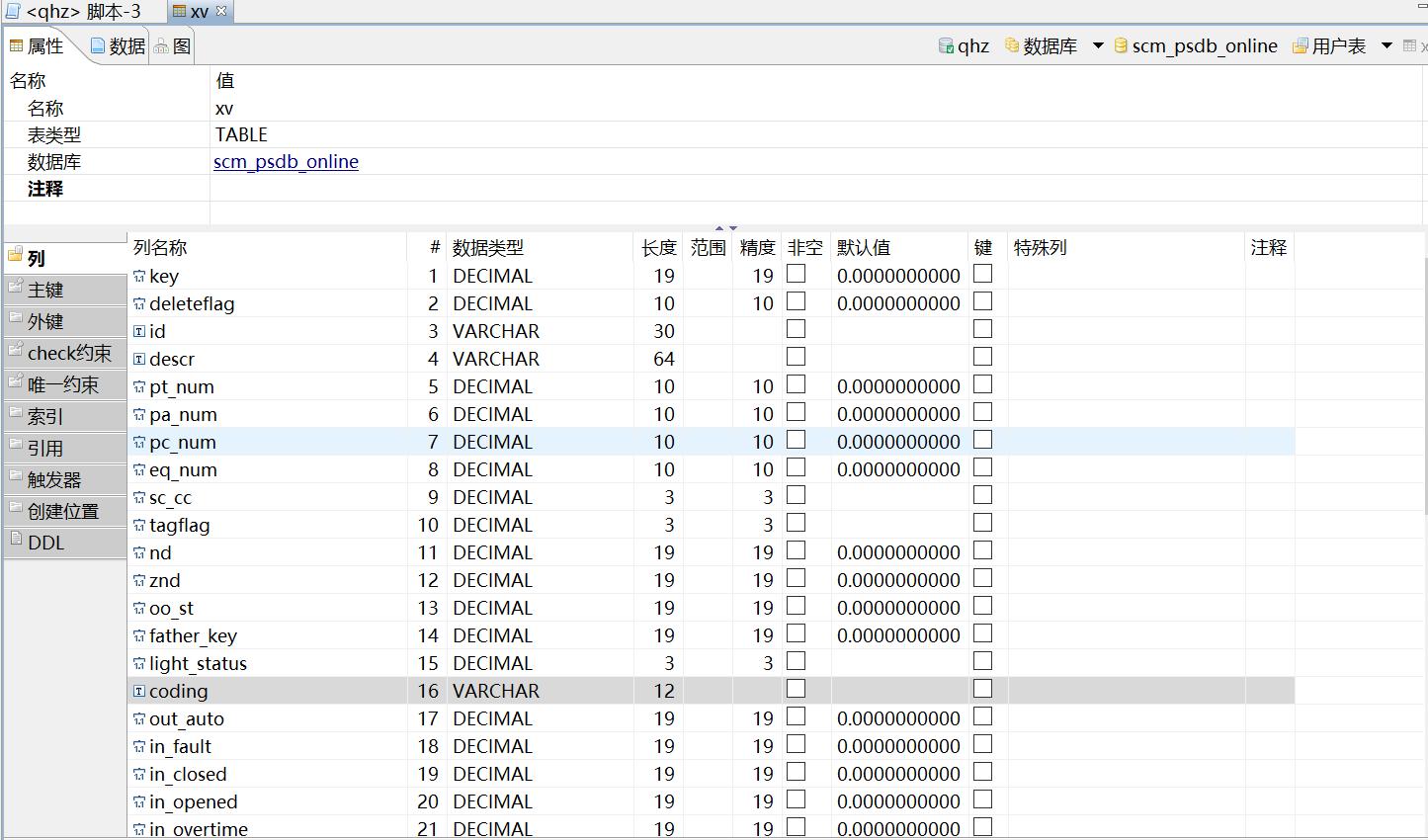Select the 列 section in sidebar
Screen dimensions: 1428x840
(64, 258)
